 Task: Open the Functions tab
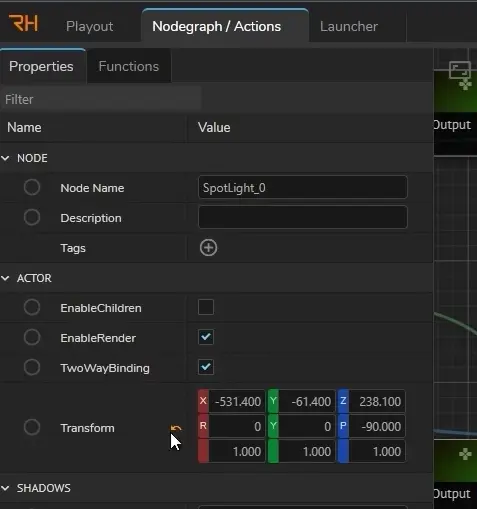coord(129,66)
